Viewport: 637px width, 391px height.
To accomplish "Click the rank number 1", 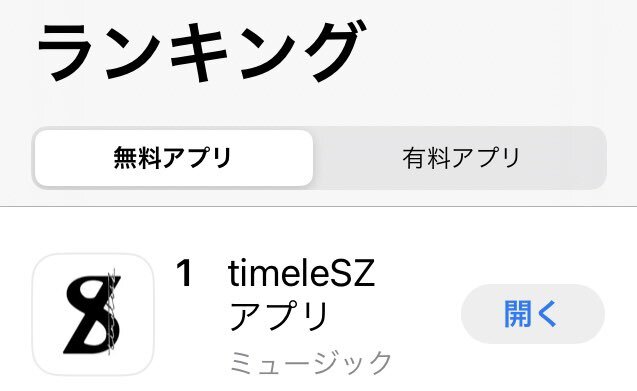I will point(185,273).
